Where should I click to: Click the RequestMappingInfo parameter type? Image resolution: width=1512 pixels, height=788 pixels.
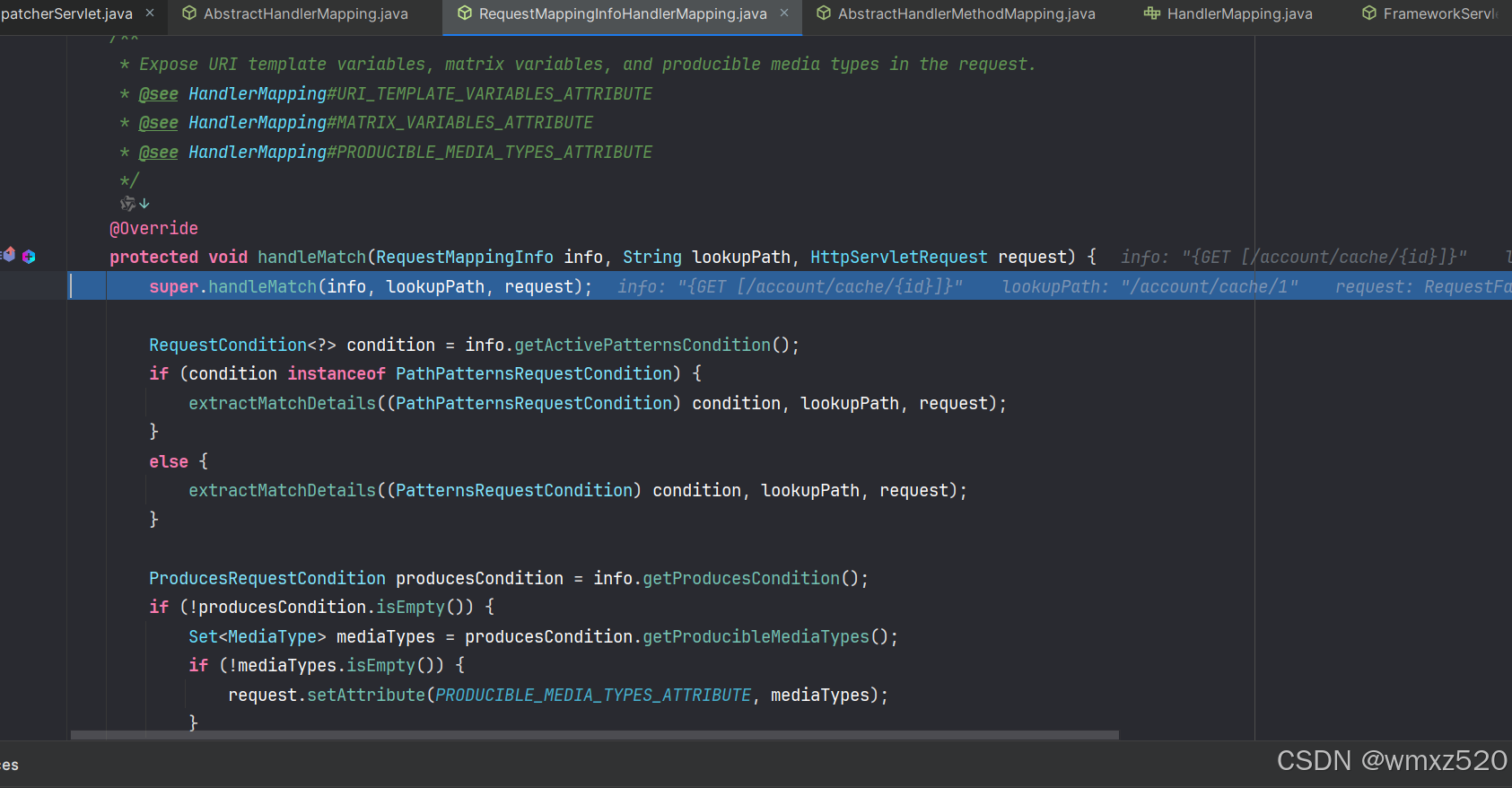click(x=465, y=257)
